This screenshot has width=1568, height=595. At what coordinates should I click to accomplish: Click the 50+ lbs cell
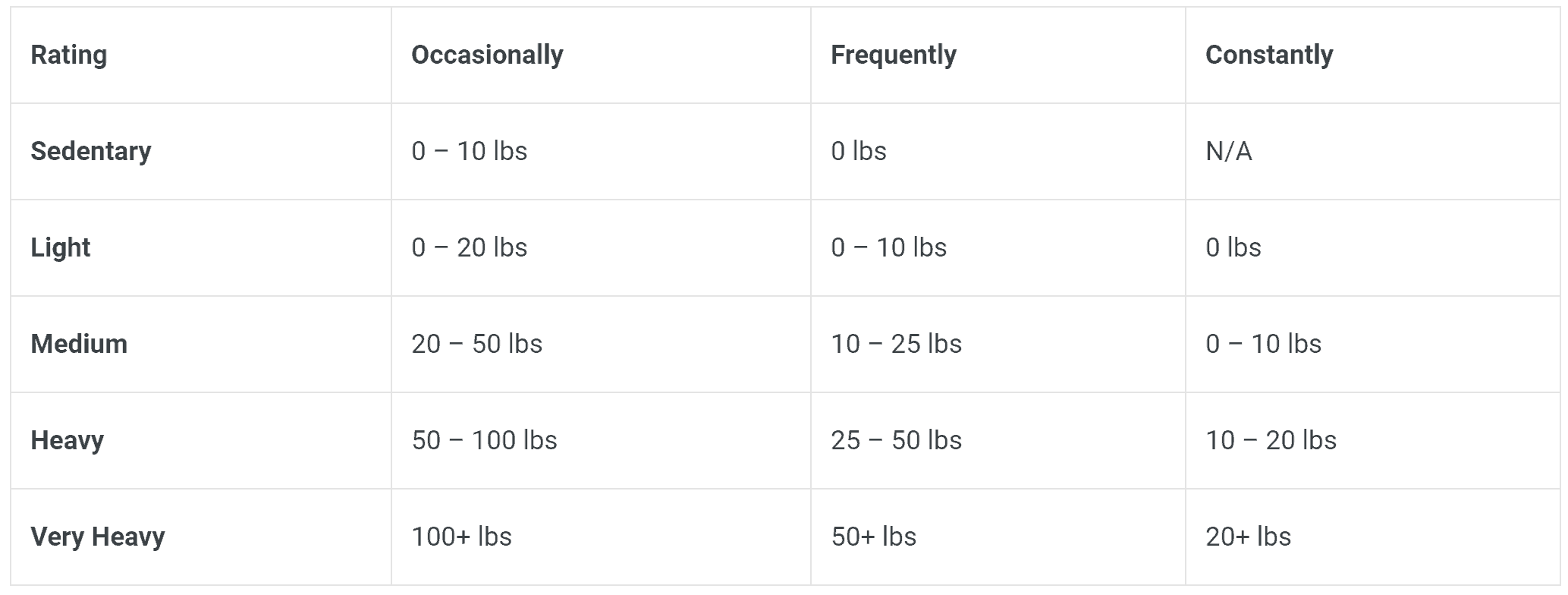tap(873, 537)
